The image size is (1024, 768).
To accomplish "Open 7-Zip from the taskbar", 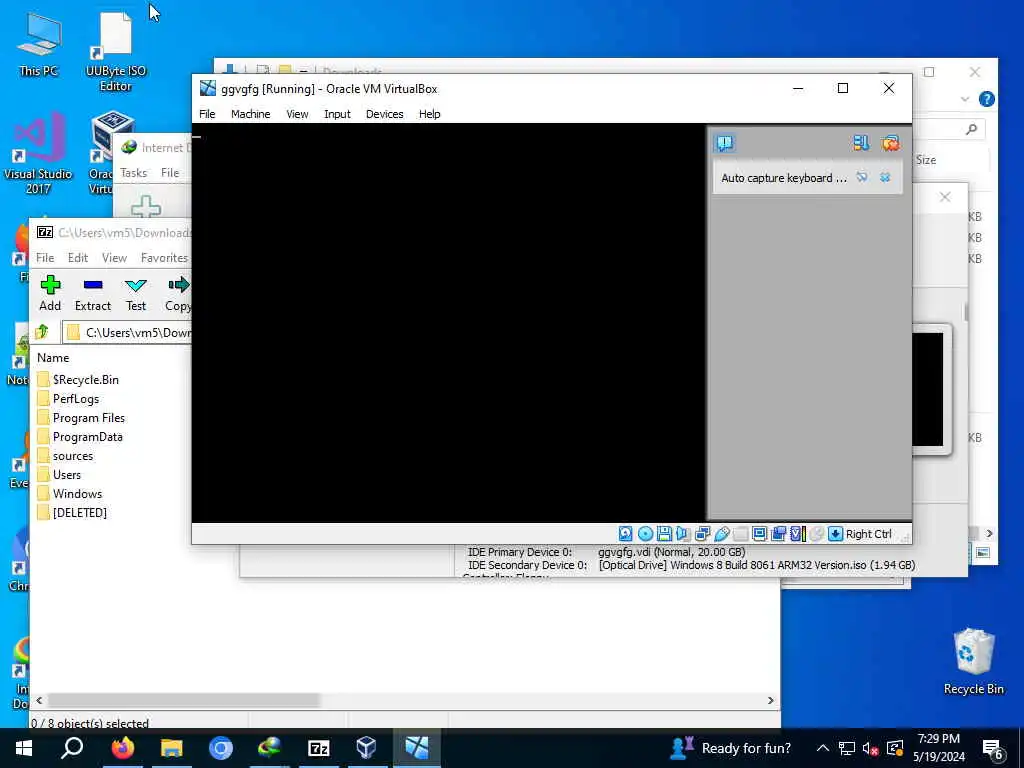I will coord(318,748).
